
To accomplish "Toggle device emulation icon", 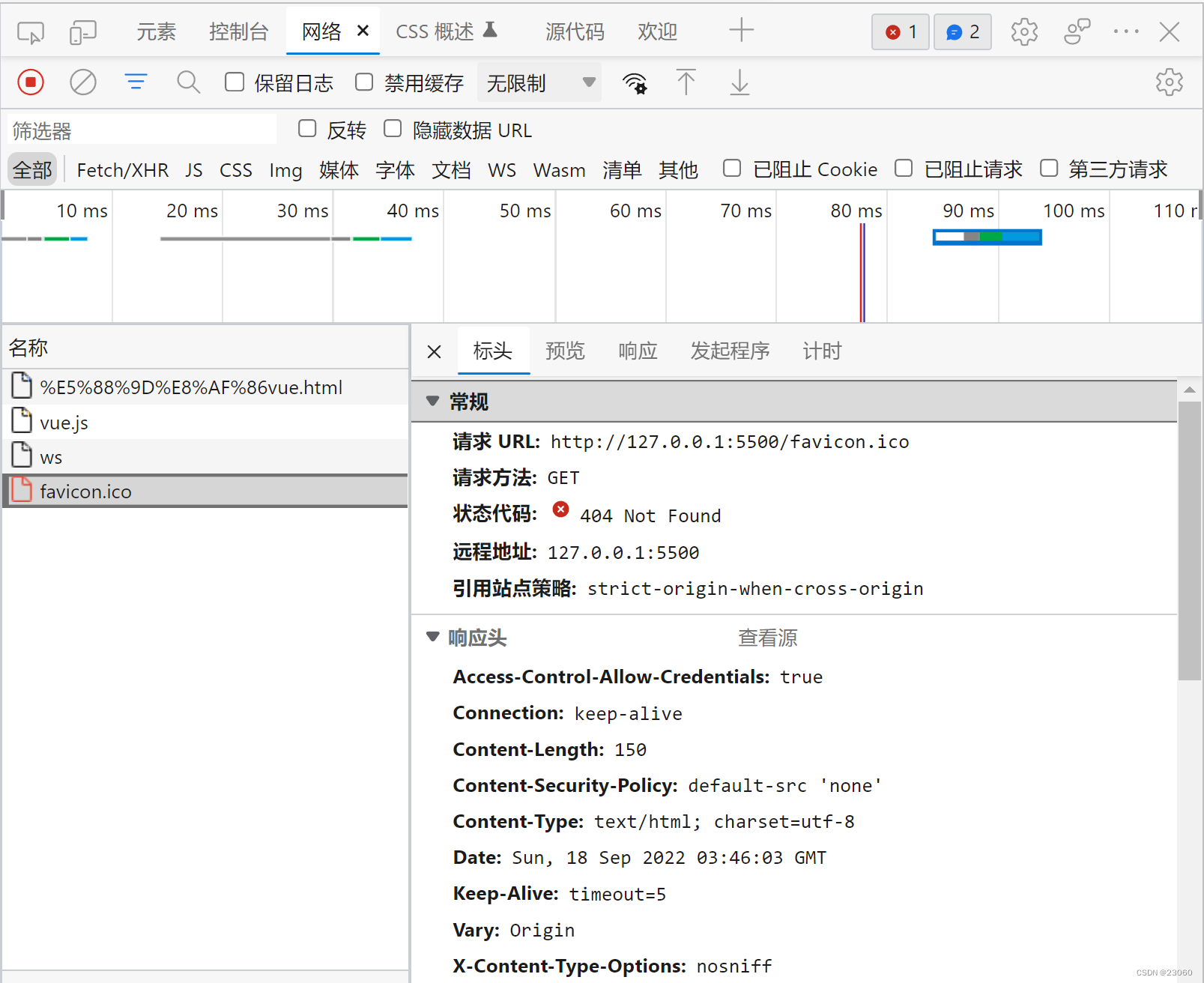I will [x=83, y=32].
